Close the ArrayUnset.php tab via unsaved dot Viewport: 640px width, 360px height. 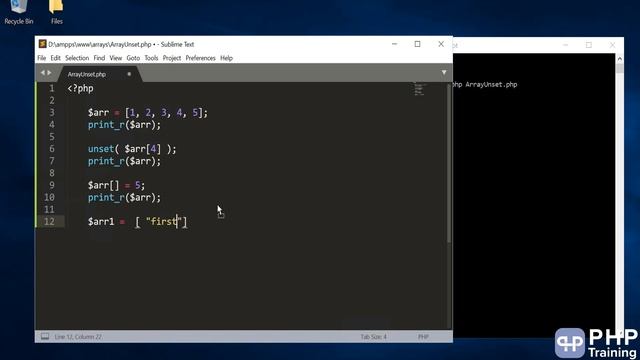(x=129, y=74)
